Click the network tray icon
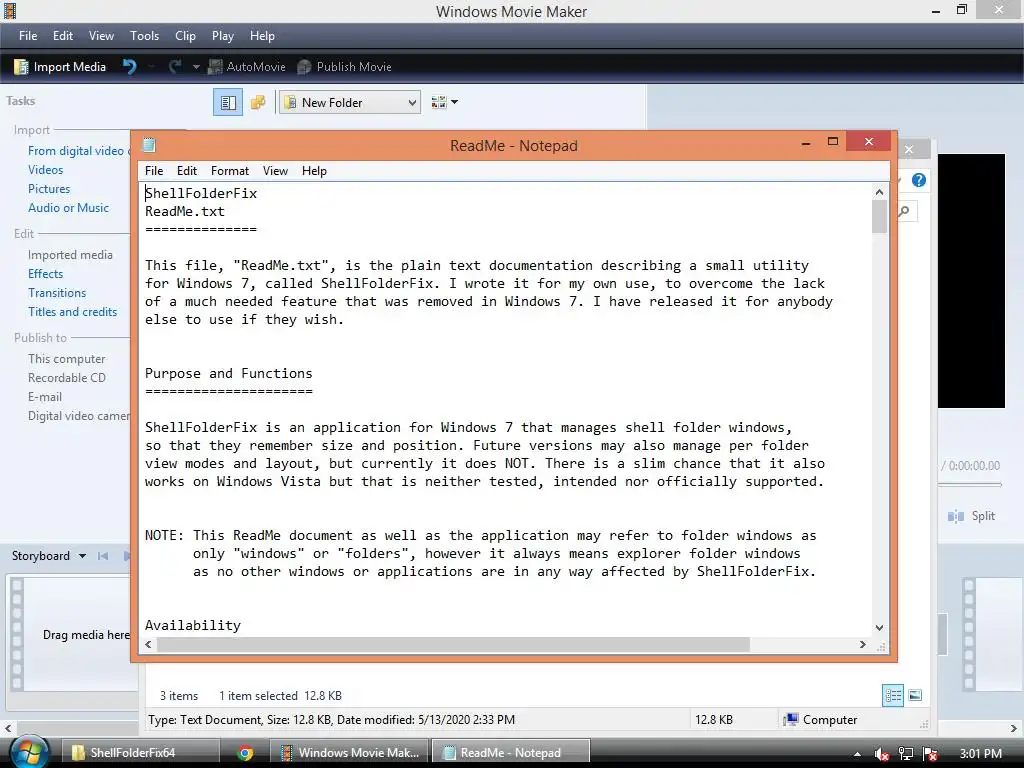This screenshot has height=768, width=1024. point(906,754)
